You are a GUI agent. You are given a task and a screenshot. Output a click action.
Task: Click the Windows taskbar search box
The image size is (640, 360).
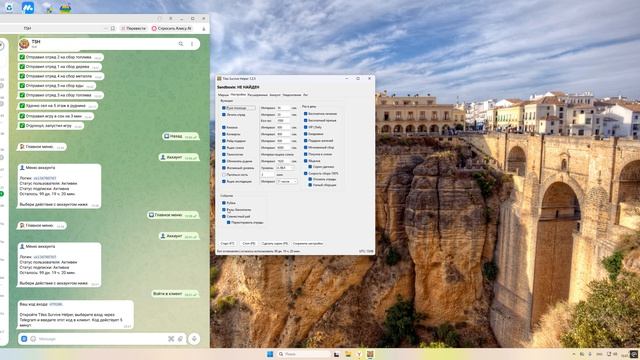[x=303, y=354]
